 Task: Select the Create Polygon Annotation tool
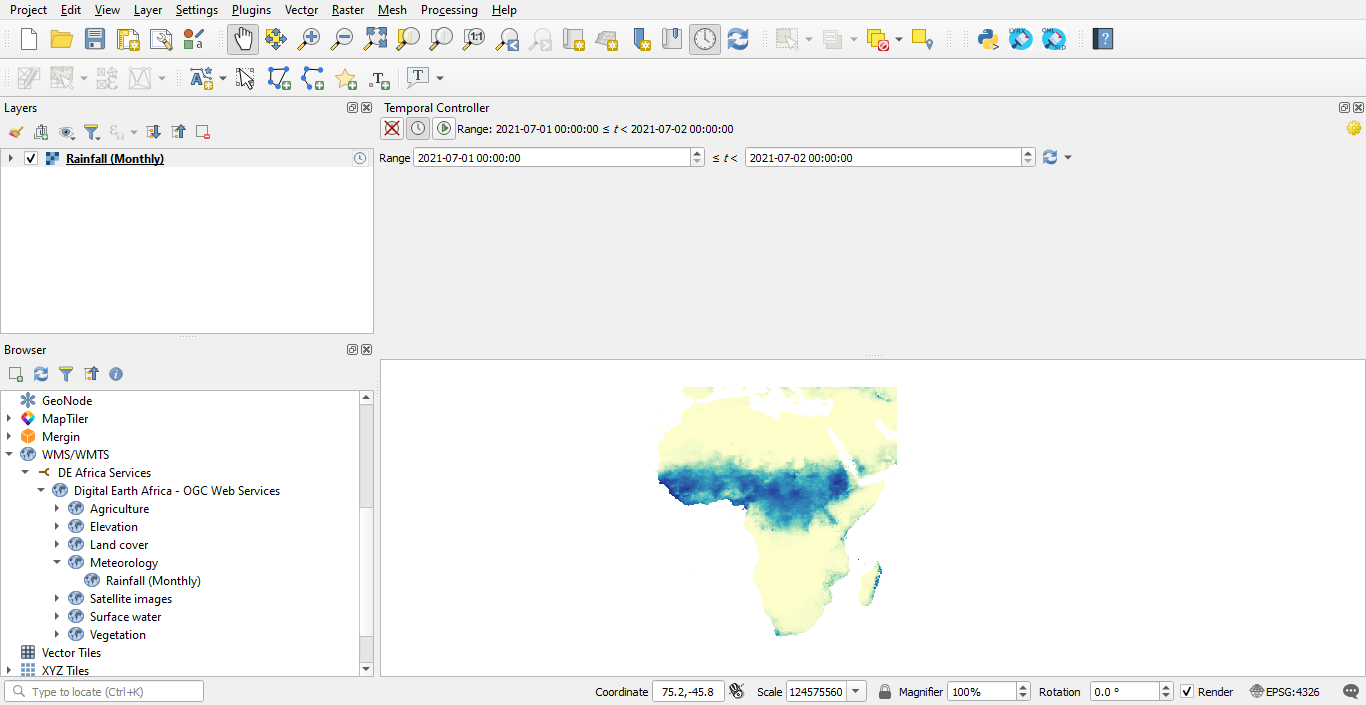pos(279,78)
